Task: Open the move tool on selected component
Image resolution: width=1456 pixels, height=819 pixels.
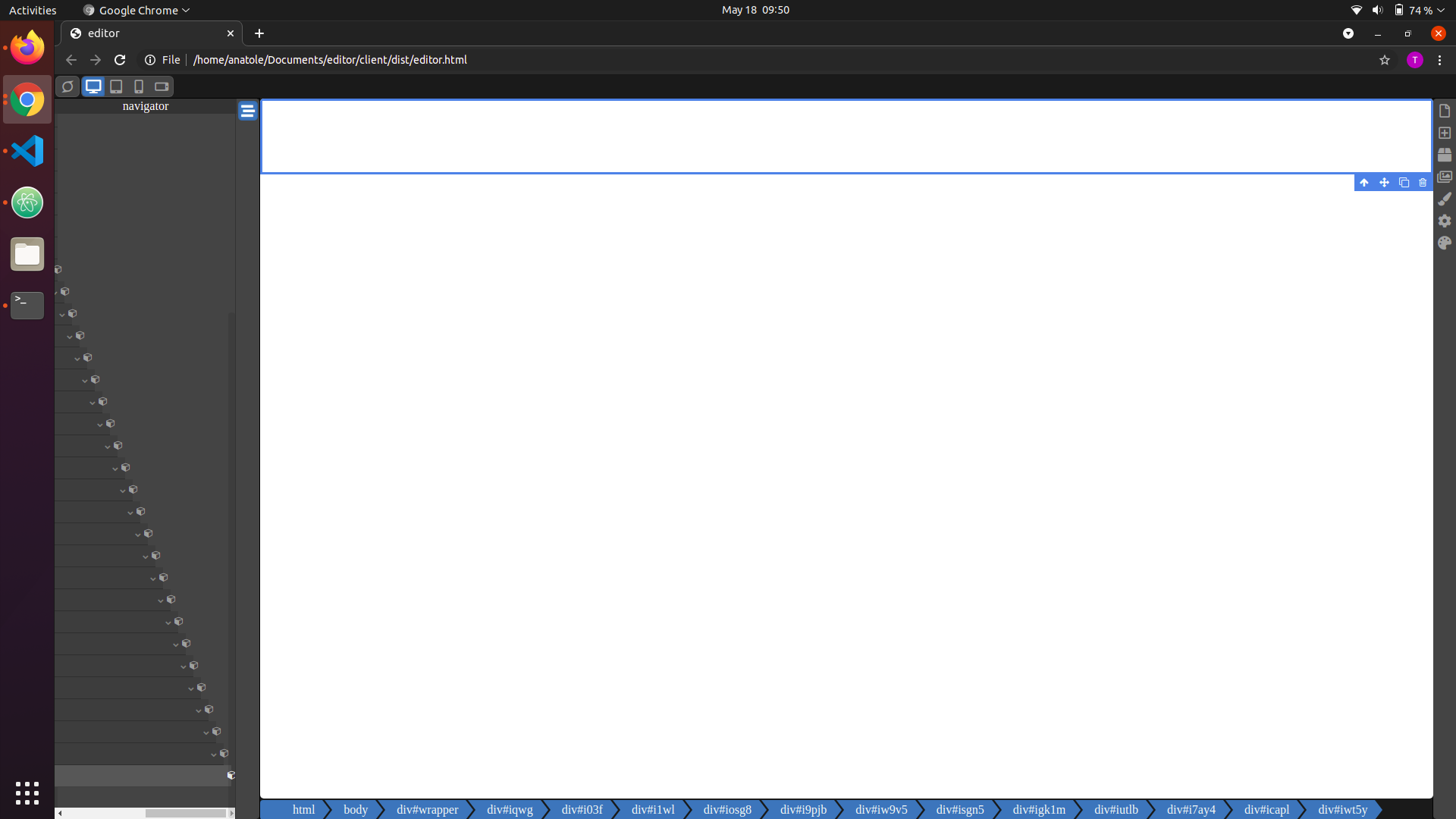Action: [x=1384, y=183]
